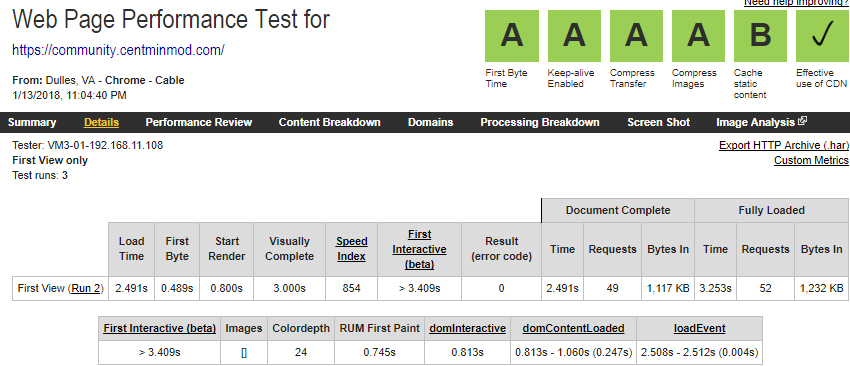
Task: Click the 0.489s First Byte value
Action: tap(177, 288)
